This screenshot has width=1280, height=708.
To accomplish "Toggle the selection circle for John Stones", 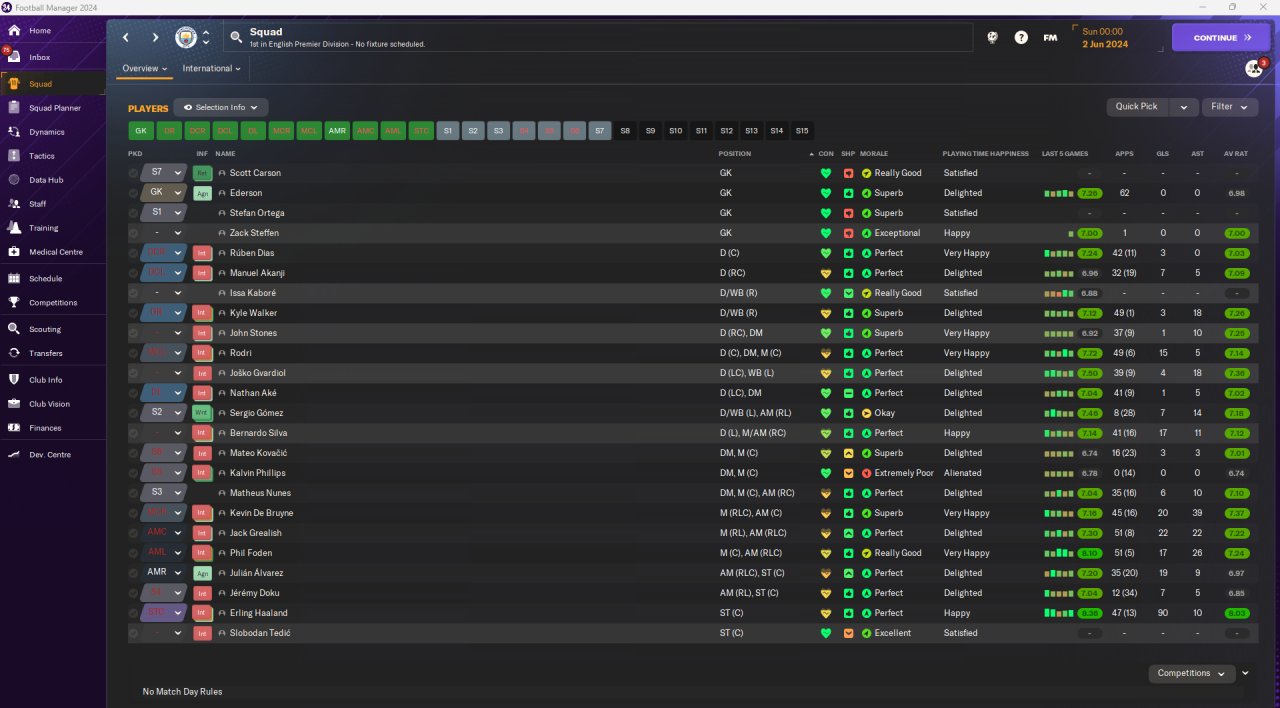I will coord(134,333).
